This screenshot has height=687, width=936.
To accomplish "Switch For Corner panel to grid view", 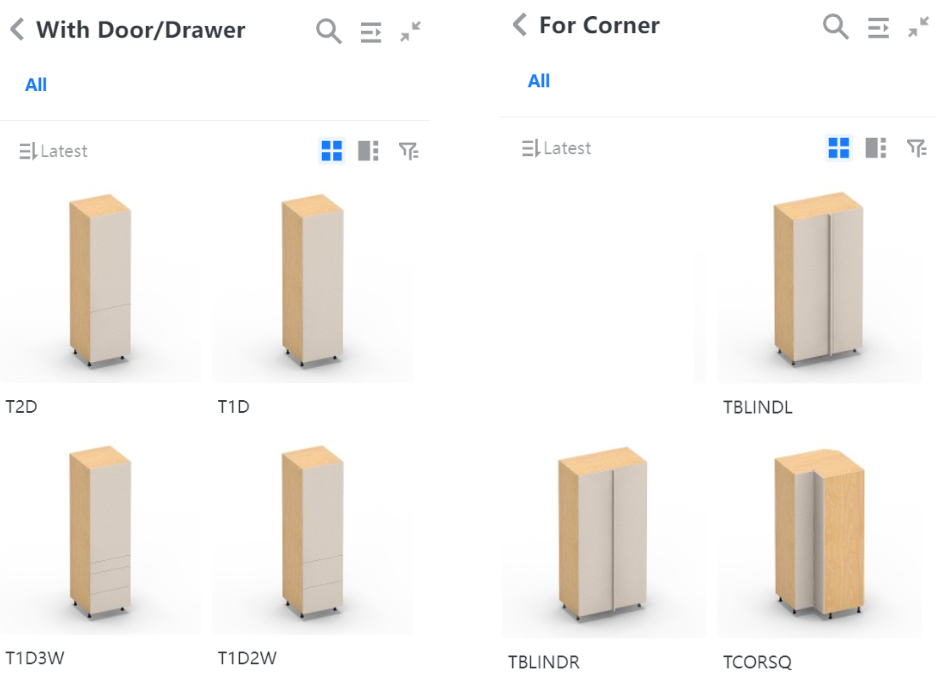I will [839, 147].
